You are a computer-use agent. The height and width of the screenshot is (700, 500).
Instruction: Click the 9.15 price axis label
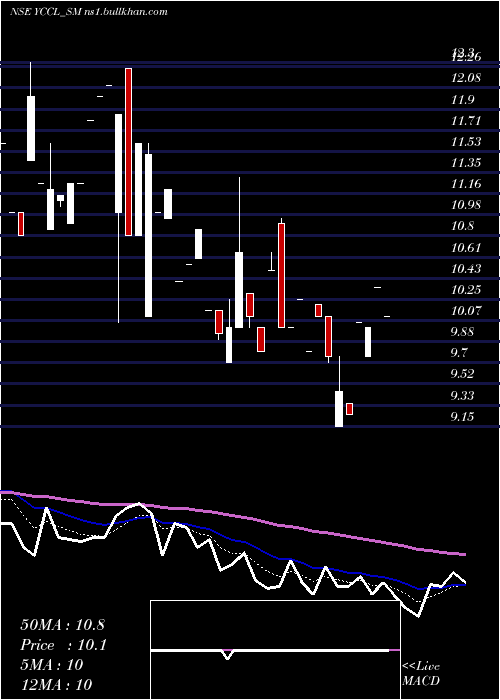click(462, 417)
